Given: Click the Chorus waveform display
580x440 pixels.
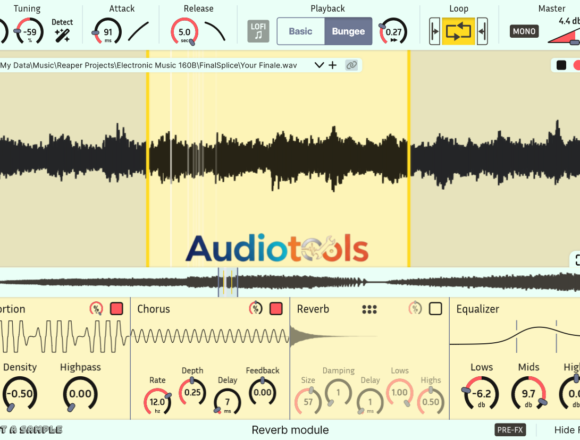Looking at the screenshot, I should (x=210, y=336).
